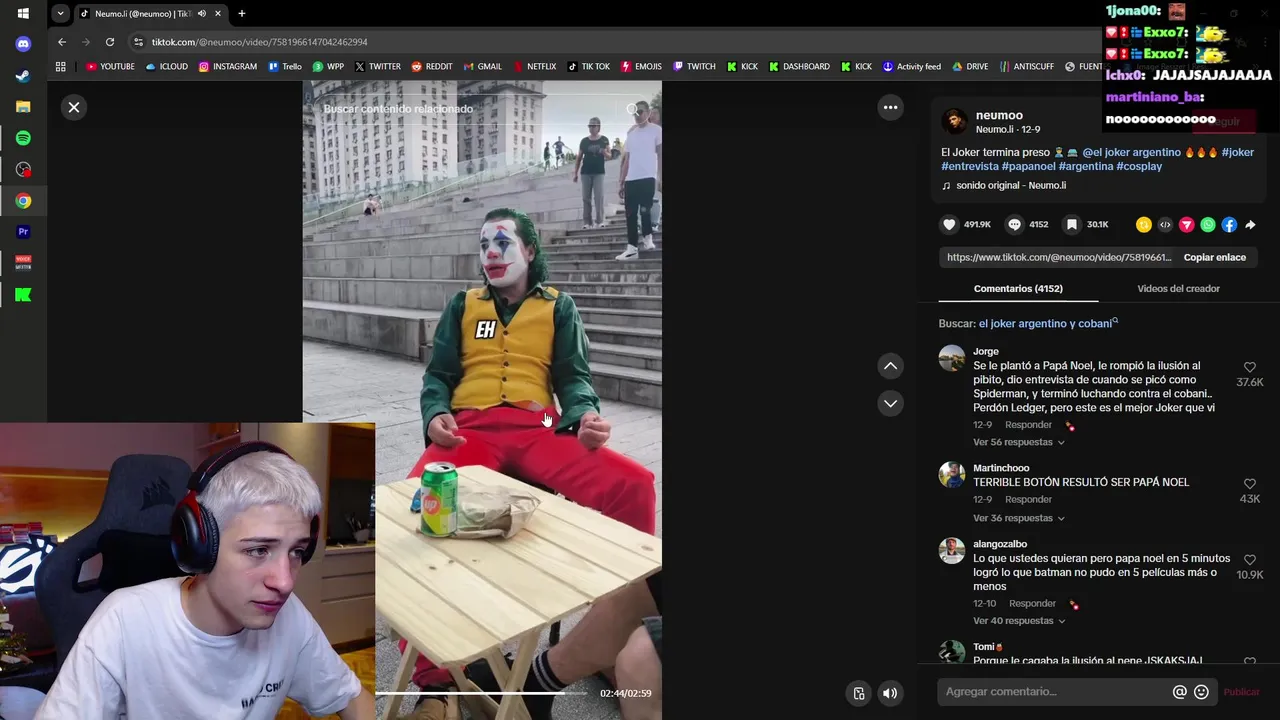Open the NETFLIX bookmark
Viewport: 1280px width, 720px height.
[534, 67]
